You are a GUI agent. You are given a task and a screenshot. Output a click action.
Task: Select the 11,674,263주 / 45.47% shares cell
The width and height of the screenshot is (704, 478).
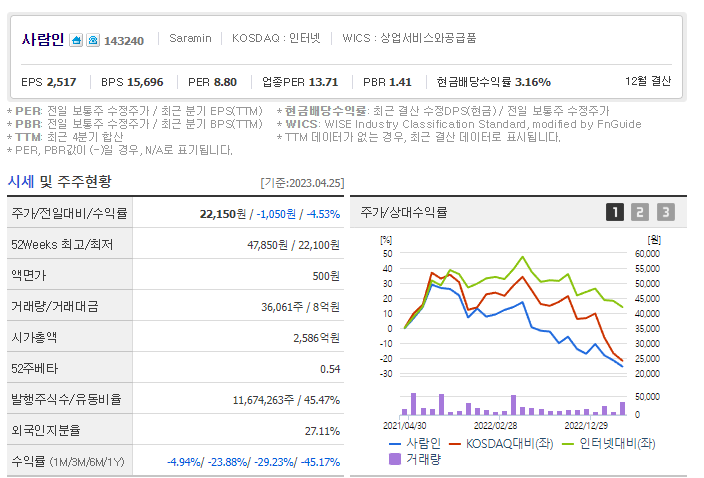pos(286,400)
